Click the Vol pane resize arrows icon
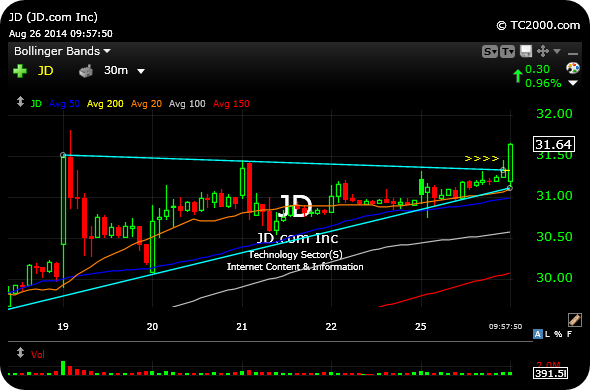 click(20, 353)
